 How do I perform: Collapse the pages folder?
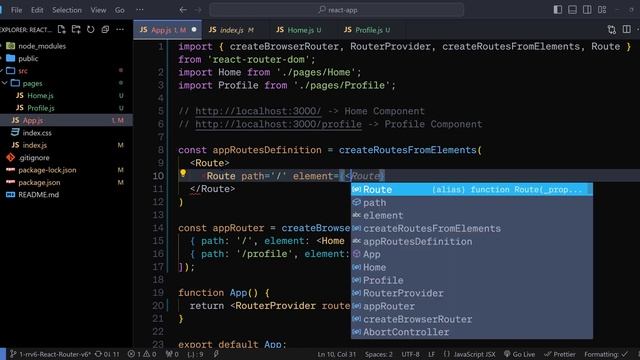point(32,83)
